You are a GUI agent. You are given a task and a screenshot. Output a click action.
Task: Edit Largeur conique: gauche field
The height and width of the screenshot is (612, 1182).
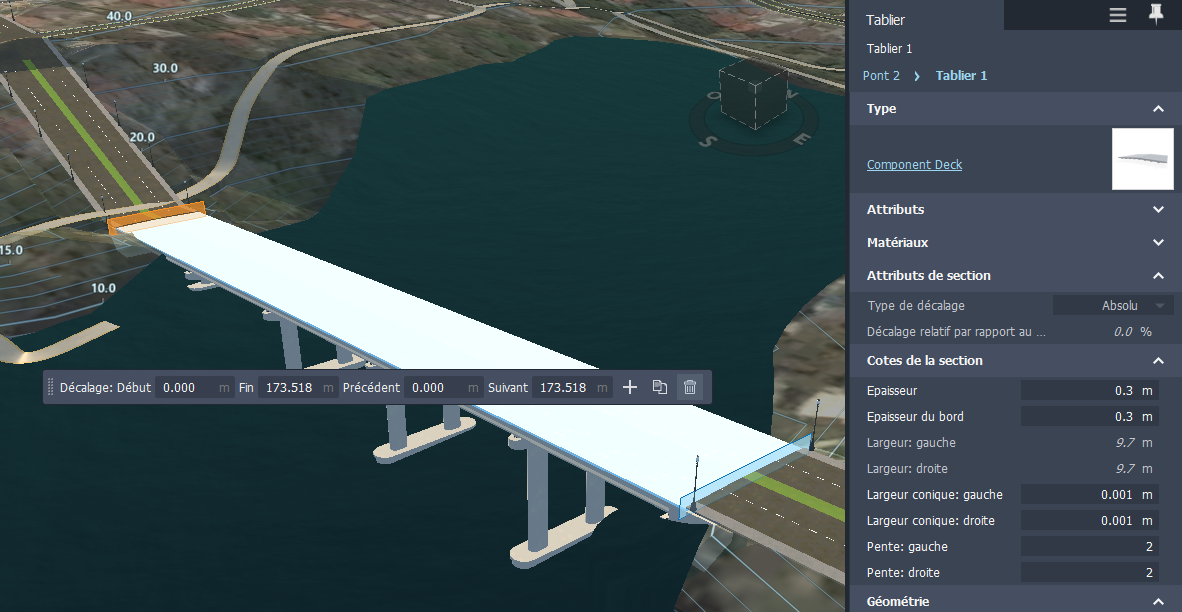pyautogui.click(x=1089, y=494)
